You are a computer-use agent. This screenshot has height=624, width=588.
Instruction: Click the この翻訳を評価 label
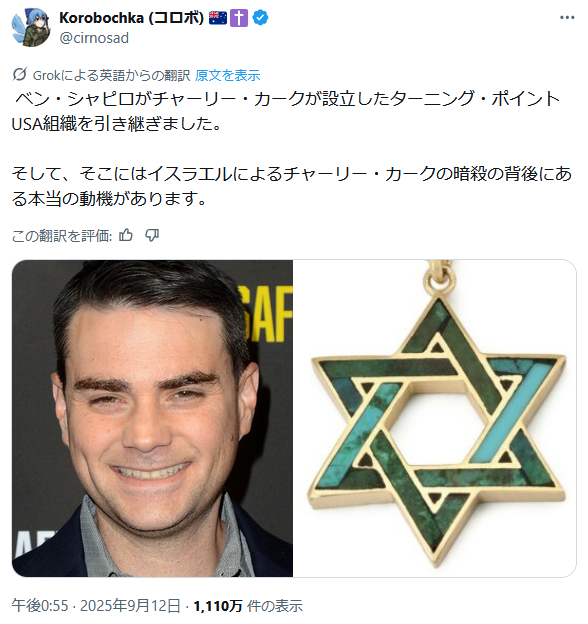click(x=62, y=236)
